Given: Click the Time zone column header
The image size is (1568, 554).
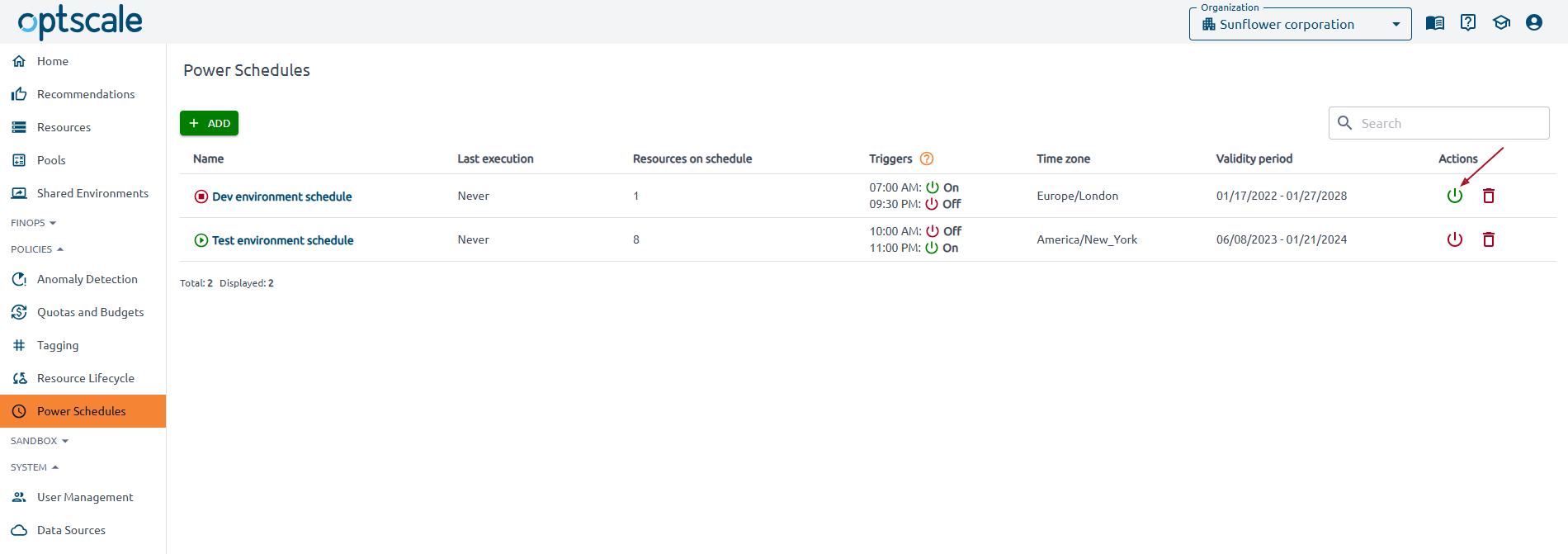Looking at the screenshot, I should pyautogui.click(x=1064, y=159).
